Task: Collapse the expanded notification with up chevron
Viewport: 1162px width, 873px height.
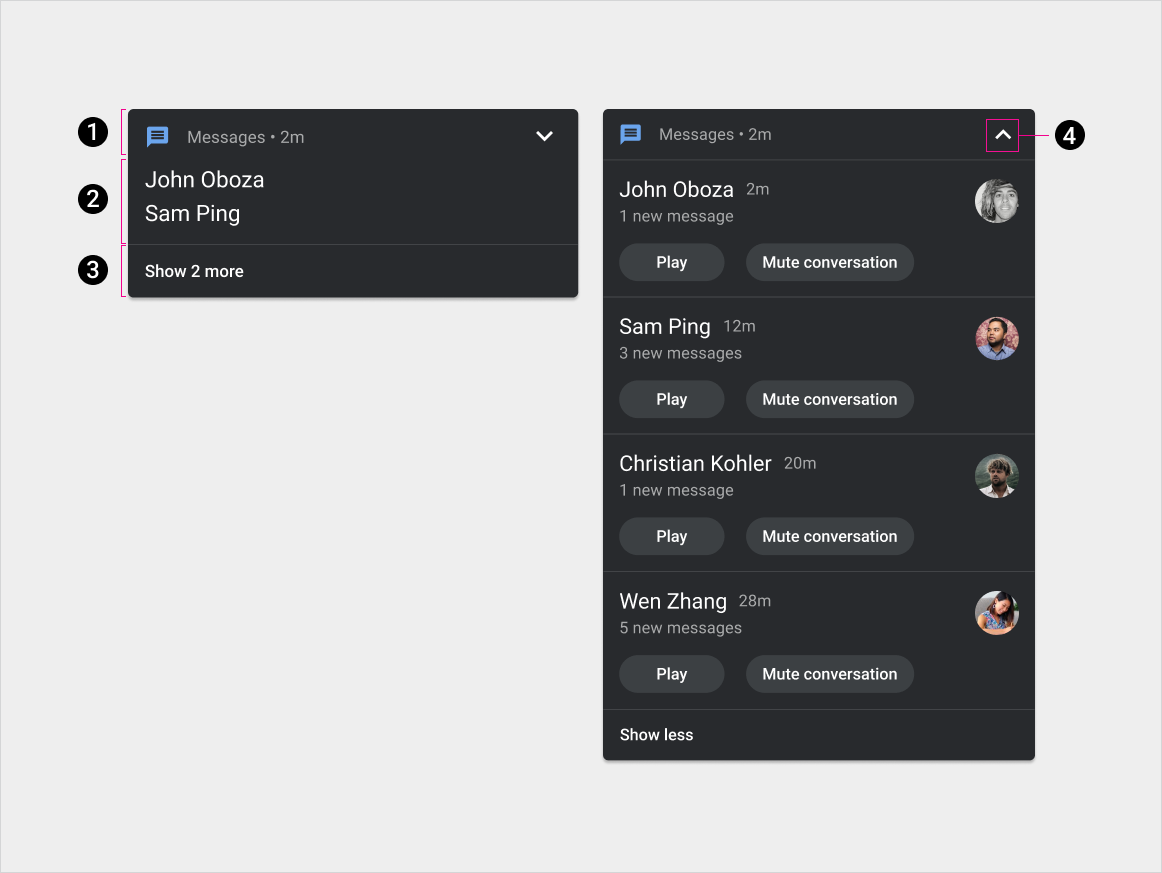Action: pyautogui.click(x=1002, y=135)
